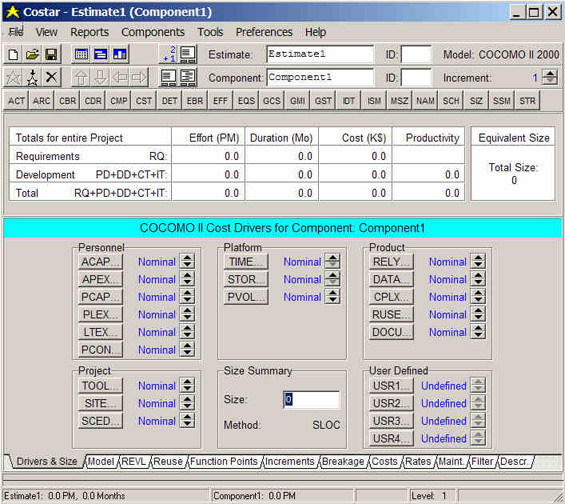
Task: Change the DOCU rating stepper
Action: point(478,331)
